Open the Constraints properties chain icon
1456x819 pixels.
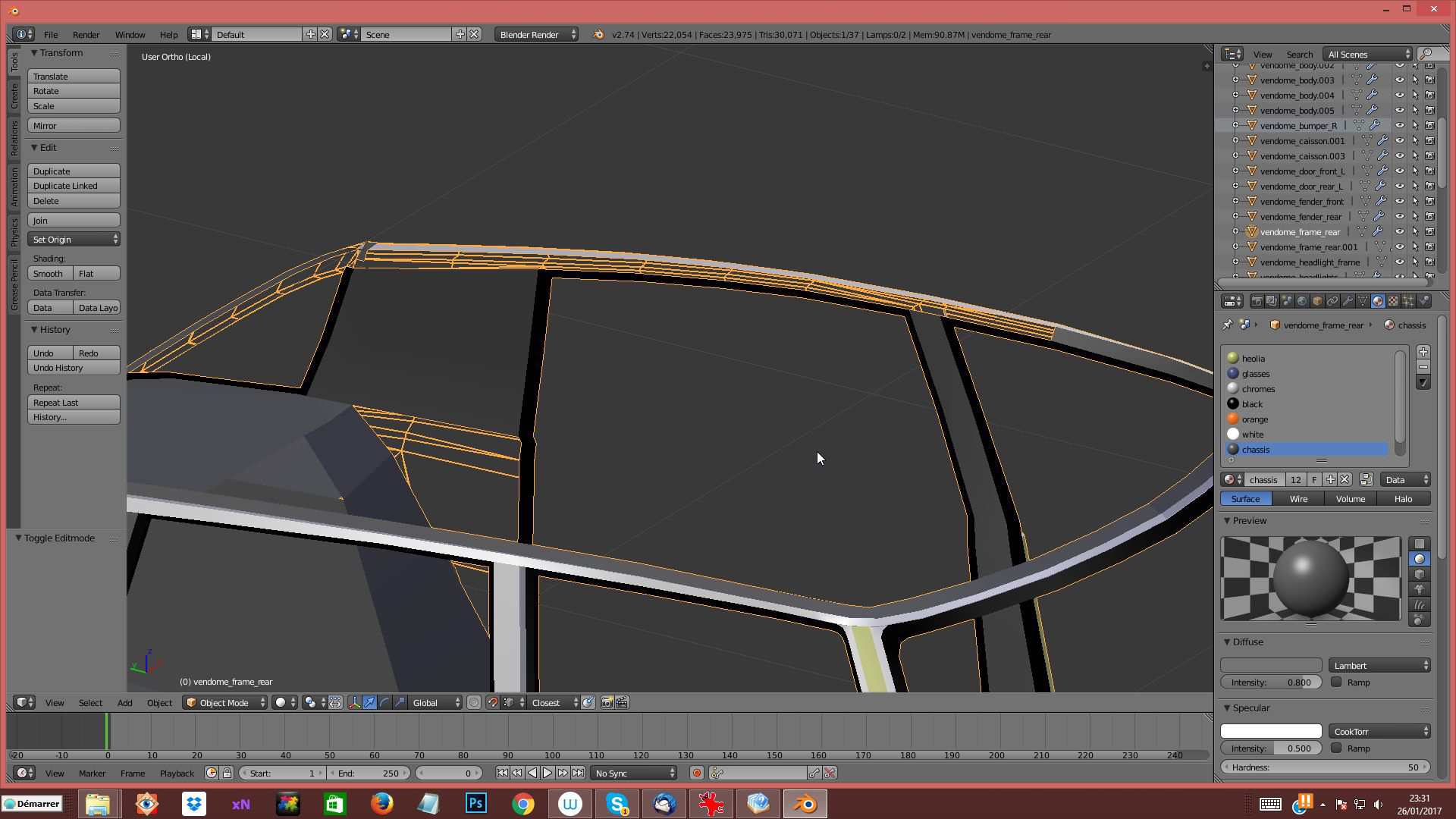1332,301
